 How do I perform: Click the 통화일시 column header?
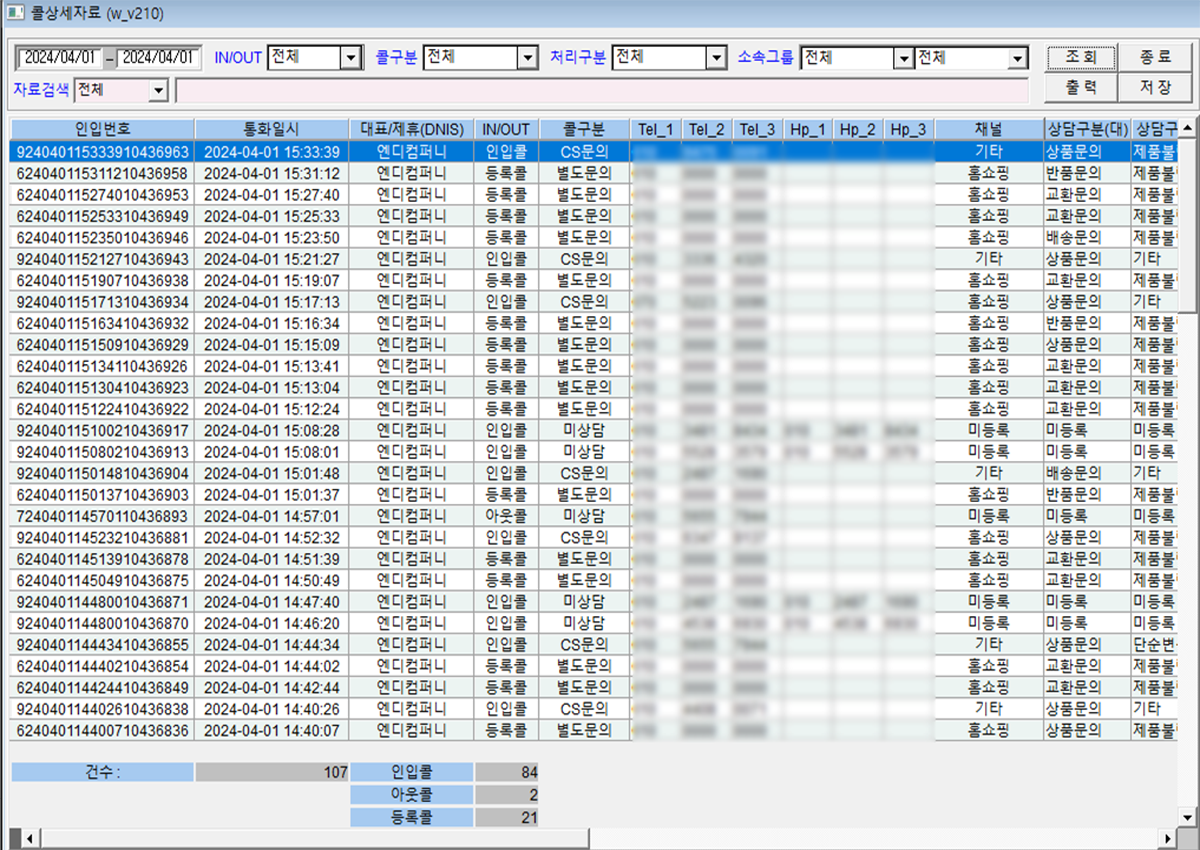pos(271,129)
